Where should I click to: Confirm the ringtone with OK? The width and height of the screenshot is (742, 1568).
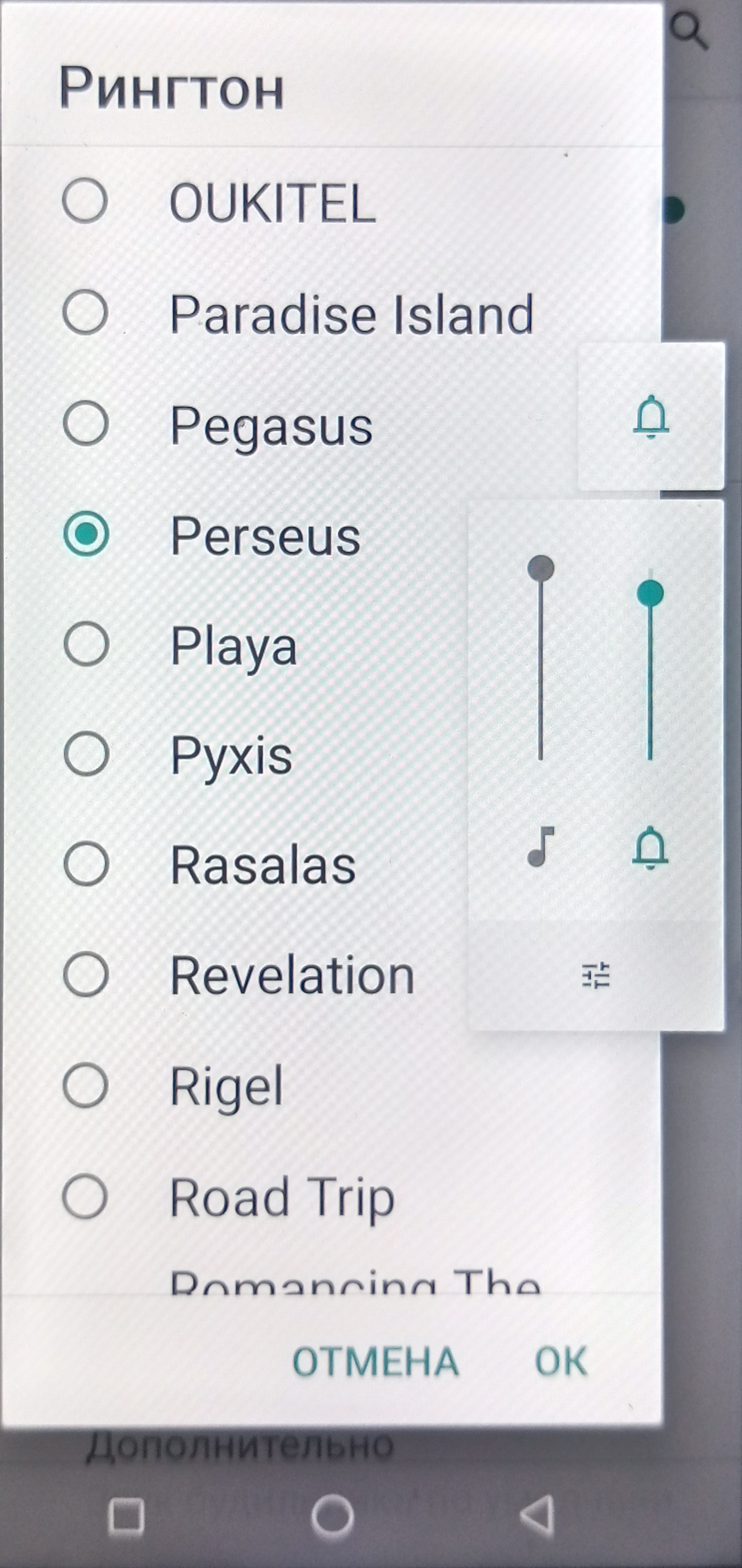tap(561, 1361)
